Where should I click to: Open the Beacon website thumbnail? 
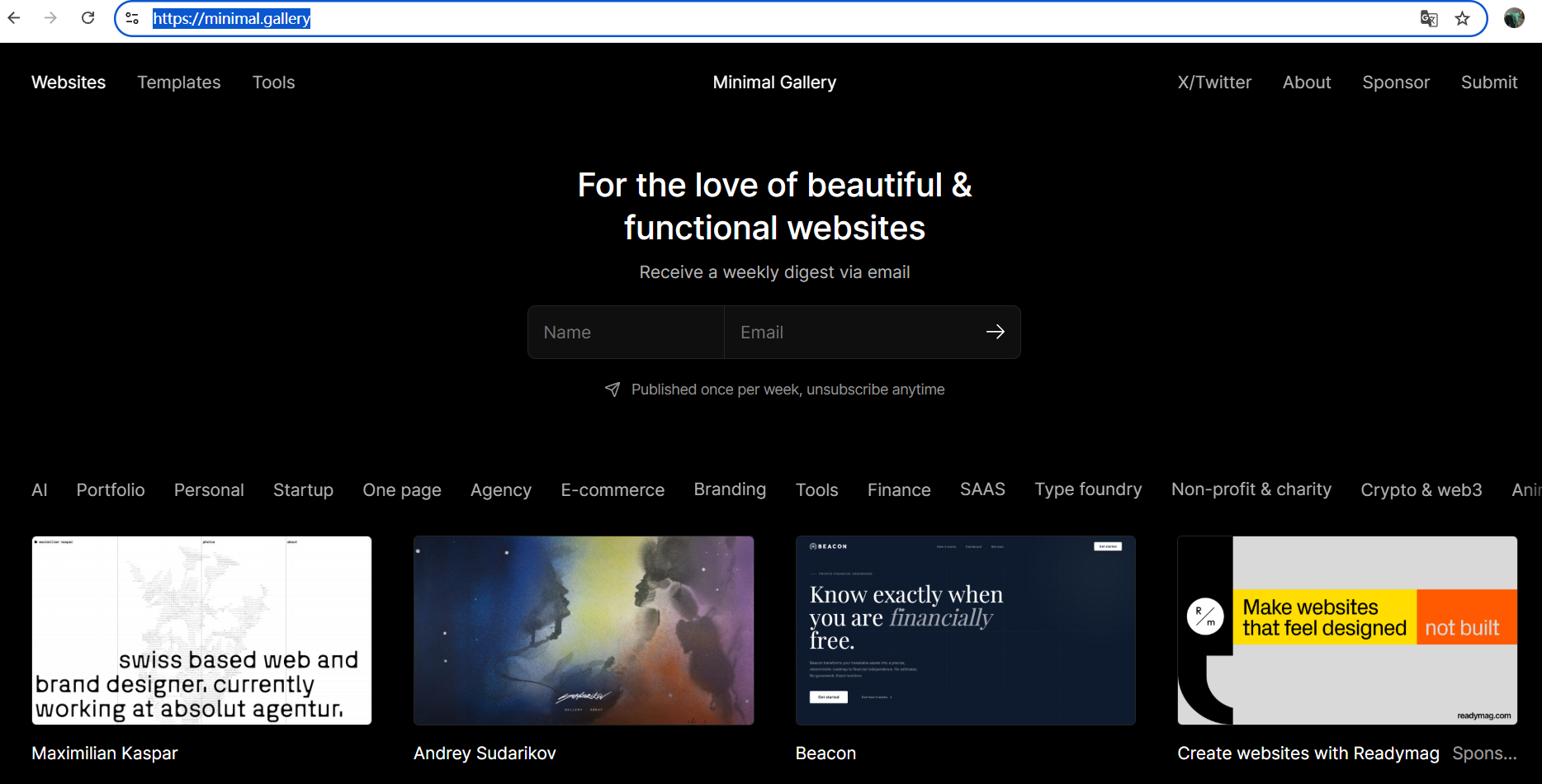[966, 631]
